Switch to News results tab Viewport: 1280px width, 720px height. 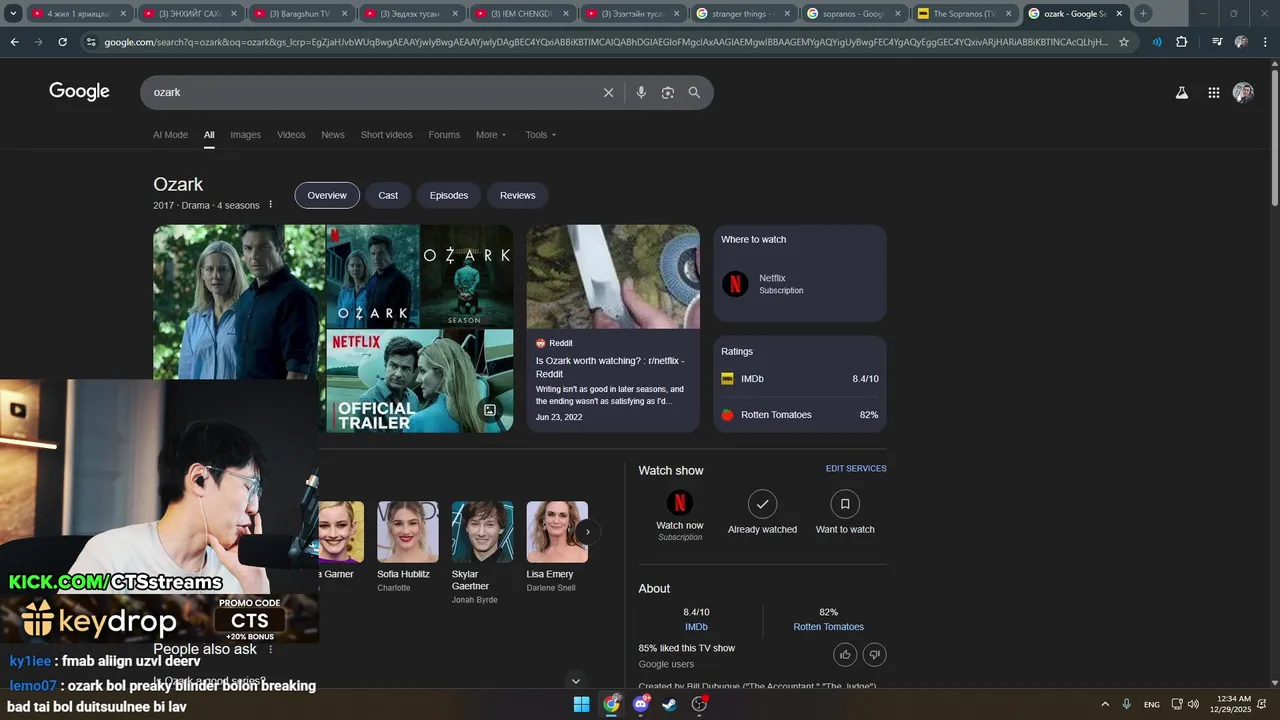(x=333, y=135)
